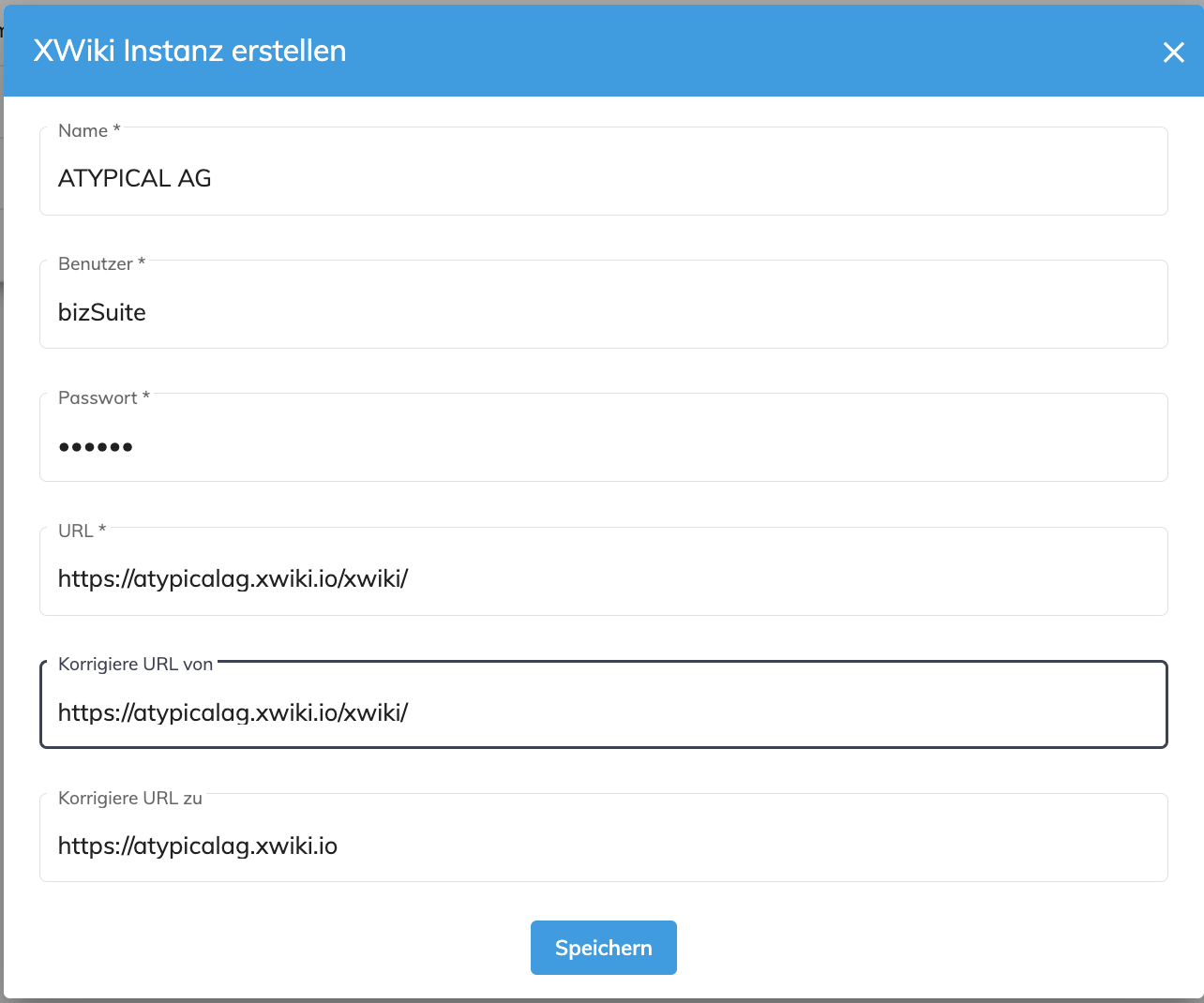Focus the Name input field
Screen dimensions: 1204x1003
coord(604,172)
